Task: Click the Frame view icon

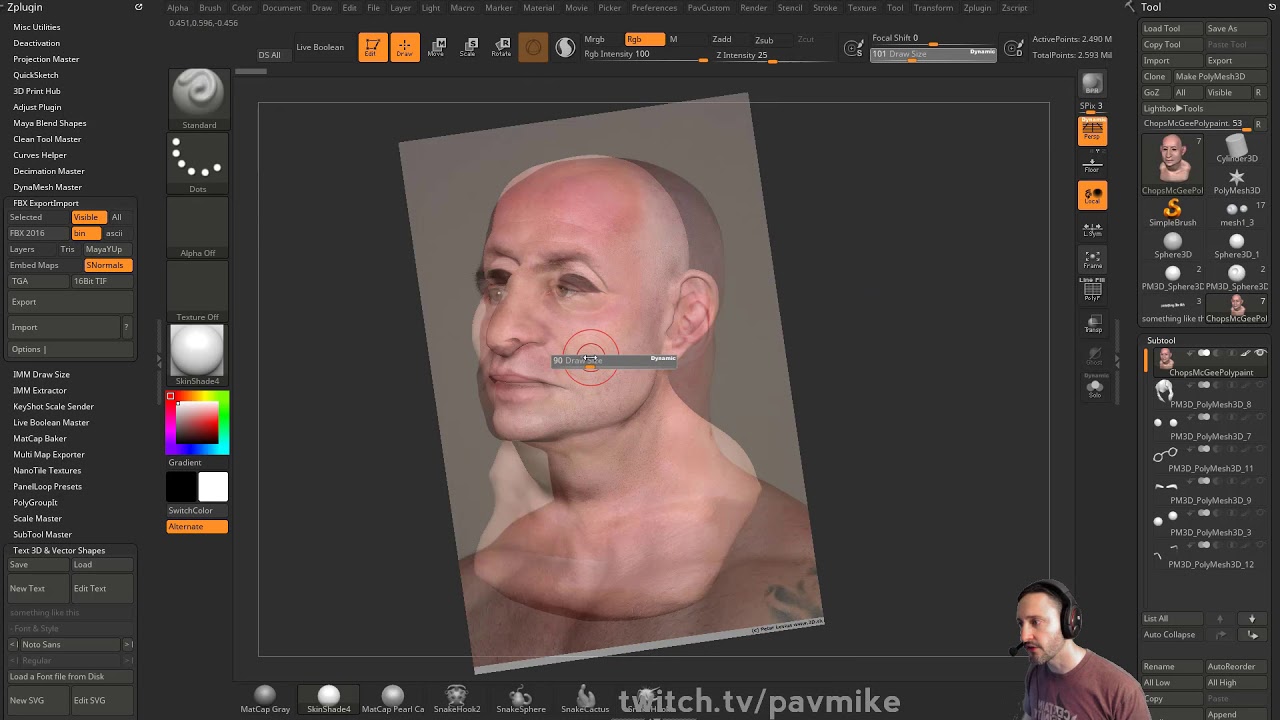Action: 1092,260
